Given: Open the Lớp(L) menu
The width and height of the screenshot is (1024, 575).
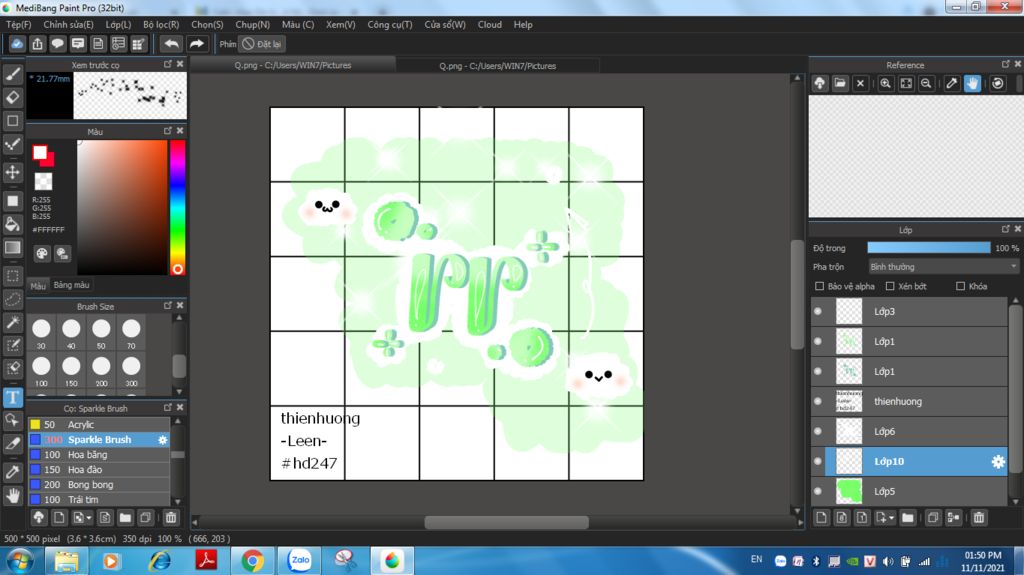Looking at the screenshot, I should tap(118, 24).
